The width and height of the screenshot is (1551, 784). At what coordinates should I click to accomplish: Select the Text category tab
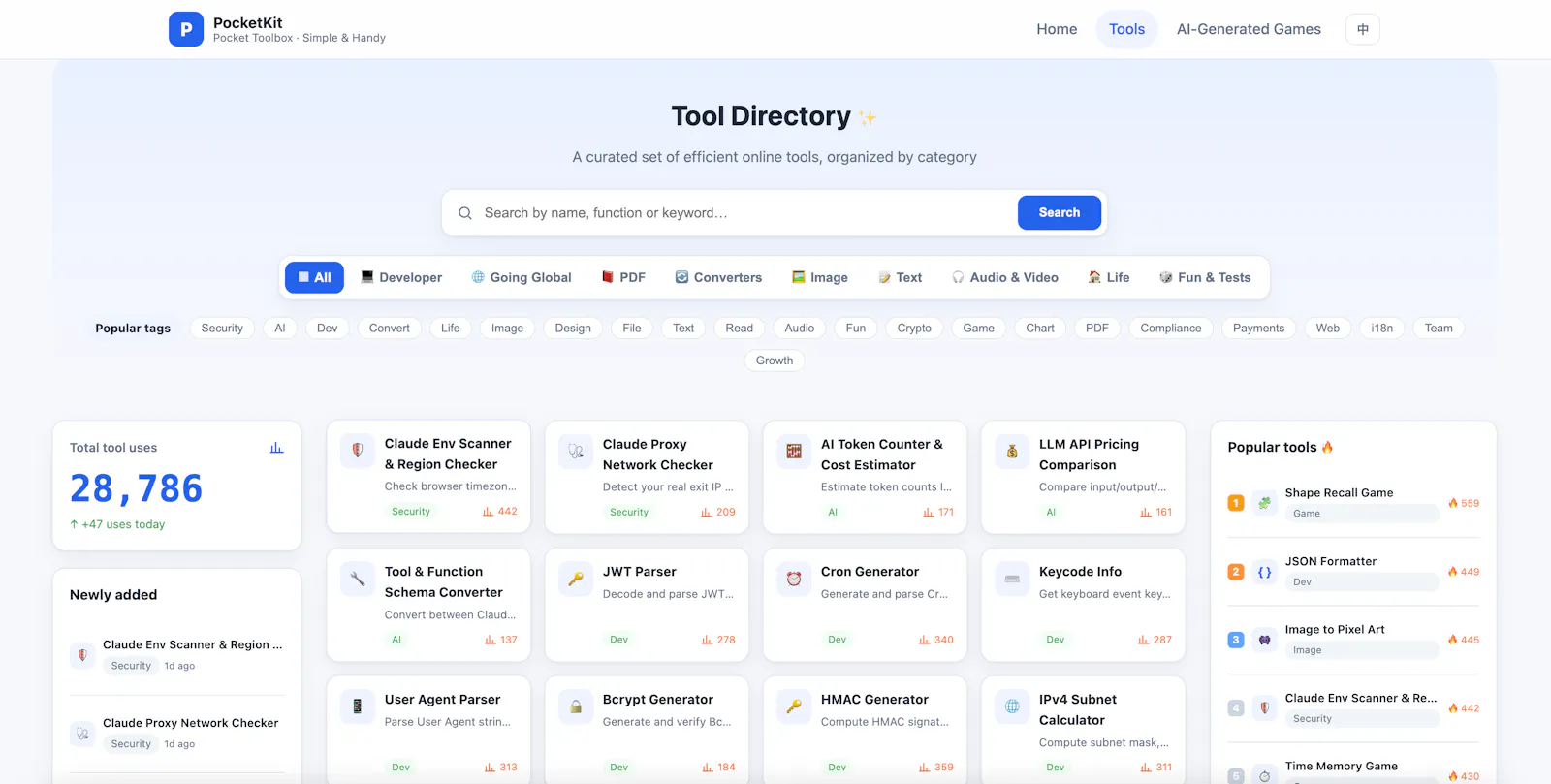pyautogui.click(x=901, y=277)
